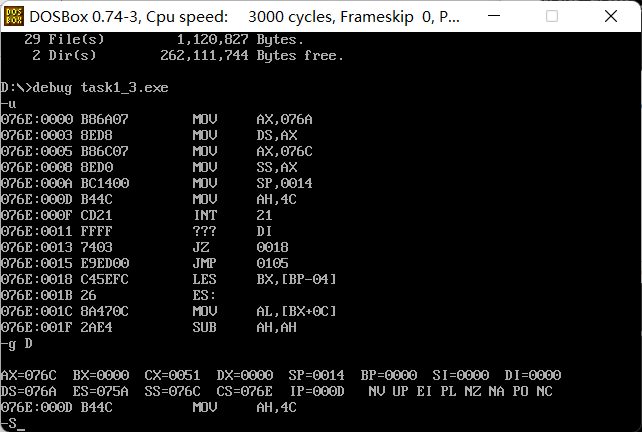Minimize the DOSBox window
The width and height of the screenshot is (642, 432).
494,16
